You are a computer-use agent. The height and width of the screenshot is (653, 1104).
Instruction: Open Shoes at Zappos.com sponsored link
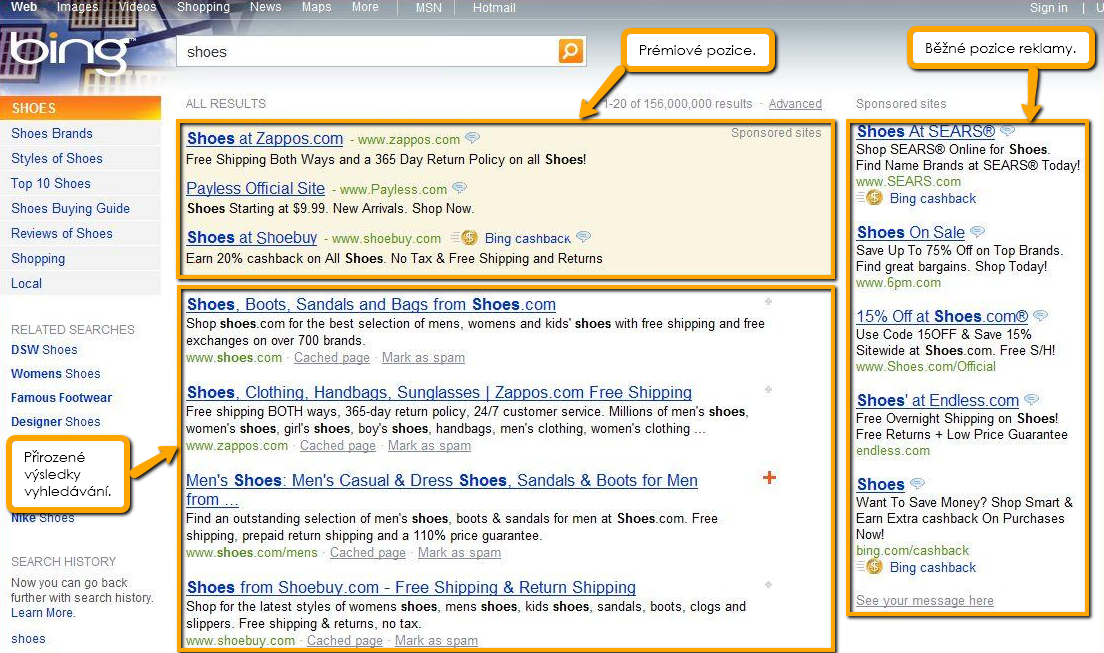coord(265,139)
